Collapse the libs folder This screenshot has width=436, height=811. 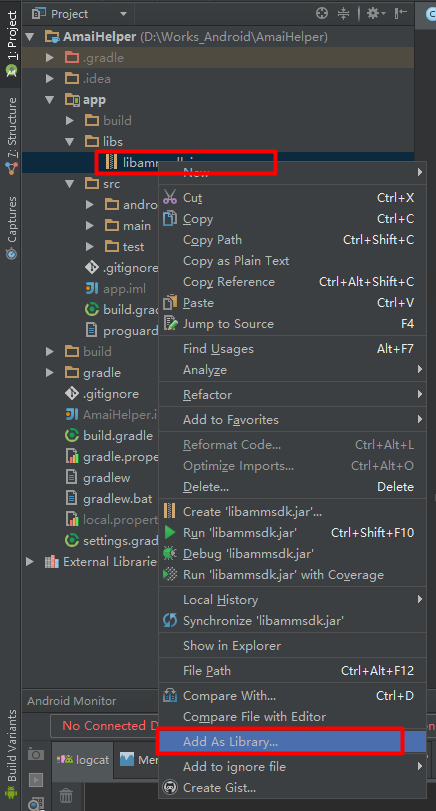(x=70, y=141)
